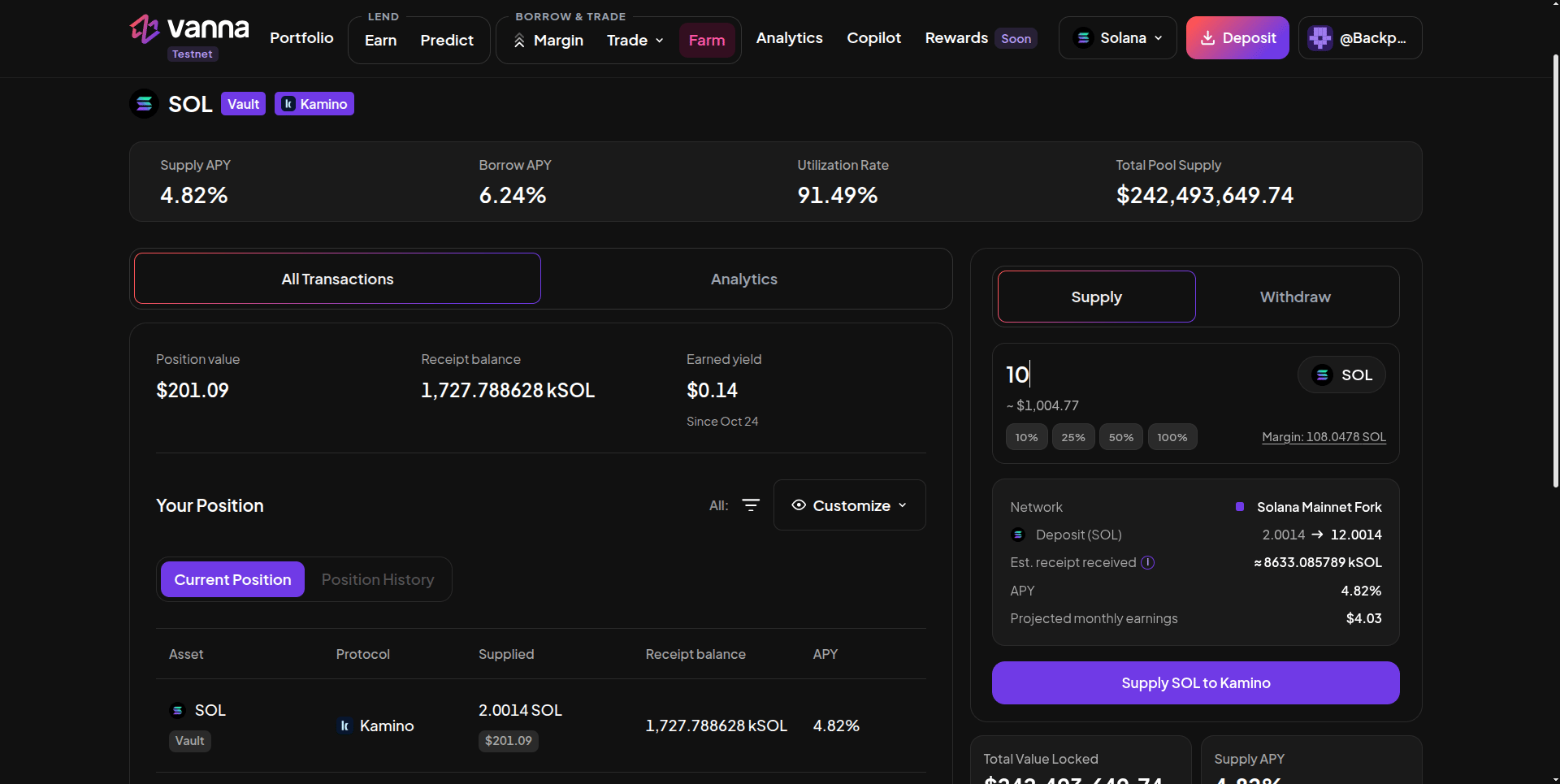Click the info icon beside Est. receipt received
Image resolution: width=1560 pixels, height=784 pixels.
pos(1147,562)
